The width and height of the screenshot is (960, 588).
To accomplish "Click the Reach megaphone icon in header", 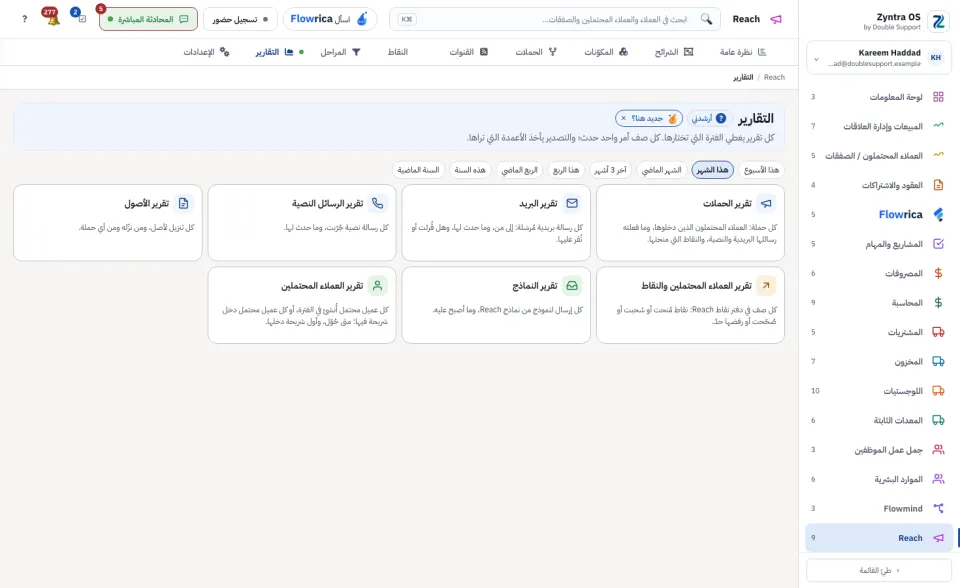I will tap(776, 19).
